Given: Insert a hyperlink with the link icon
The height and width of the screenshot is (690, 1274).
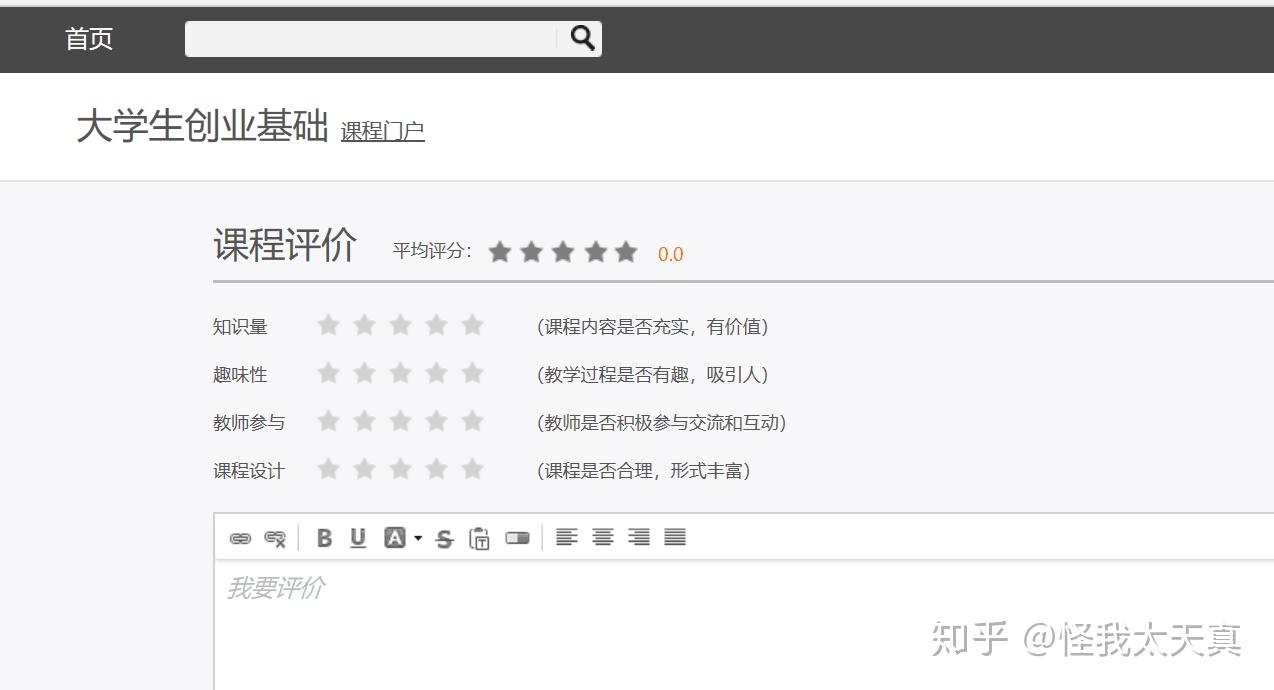Looking at the screenshot, I should [240, 538].
